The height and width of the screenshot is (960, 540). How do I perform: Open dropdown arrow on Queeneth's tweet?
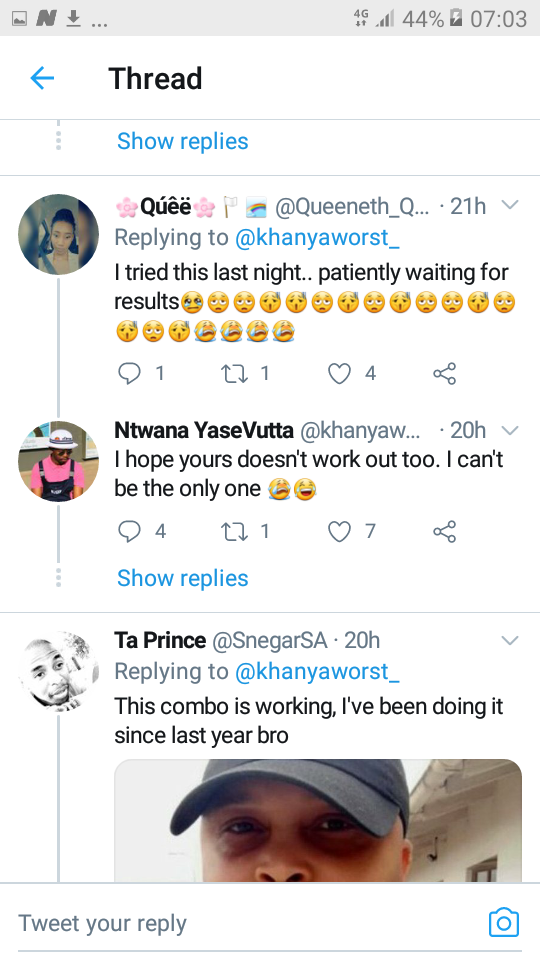[509, 206]
